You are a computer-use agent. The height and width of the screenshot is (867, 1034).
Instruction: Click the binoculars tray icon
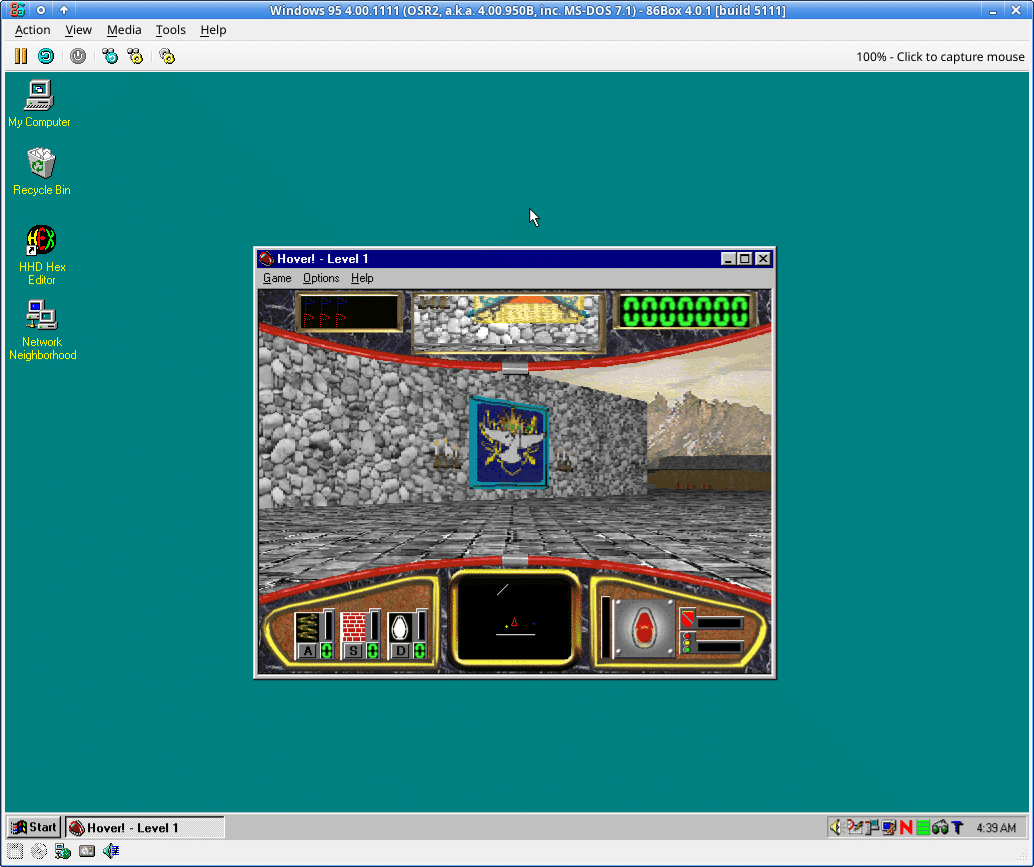click(940, 827)
